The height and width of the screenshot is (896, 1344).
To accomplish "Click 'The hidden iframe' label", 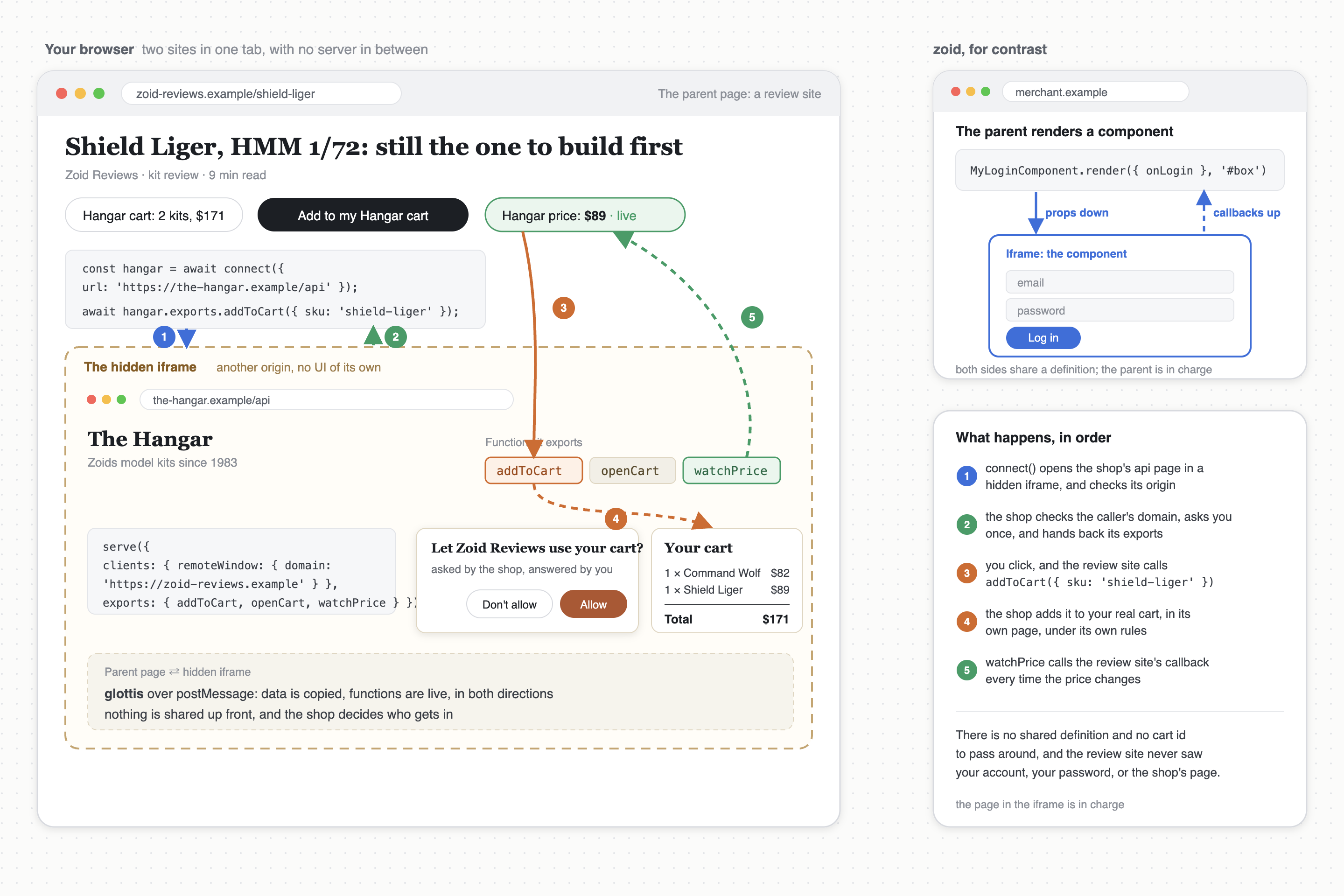I will [140, 367].
